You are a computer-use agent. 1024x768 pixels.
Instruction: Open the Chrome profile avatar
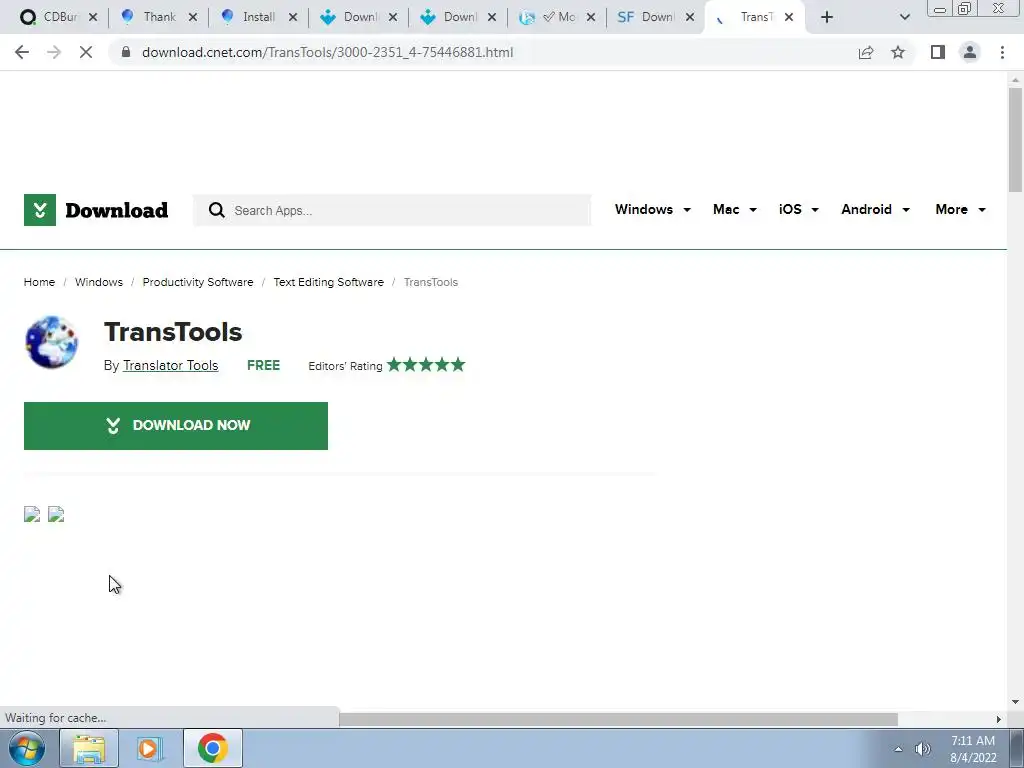pyautogui.click(x=970, y=52)
